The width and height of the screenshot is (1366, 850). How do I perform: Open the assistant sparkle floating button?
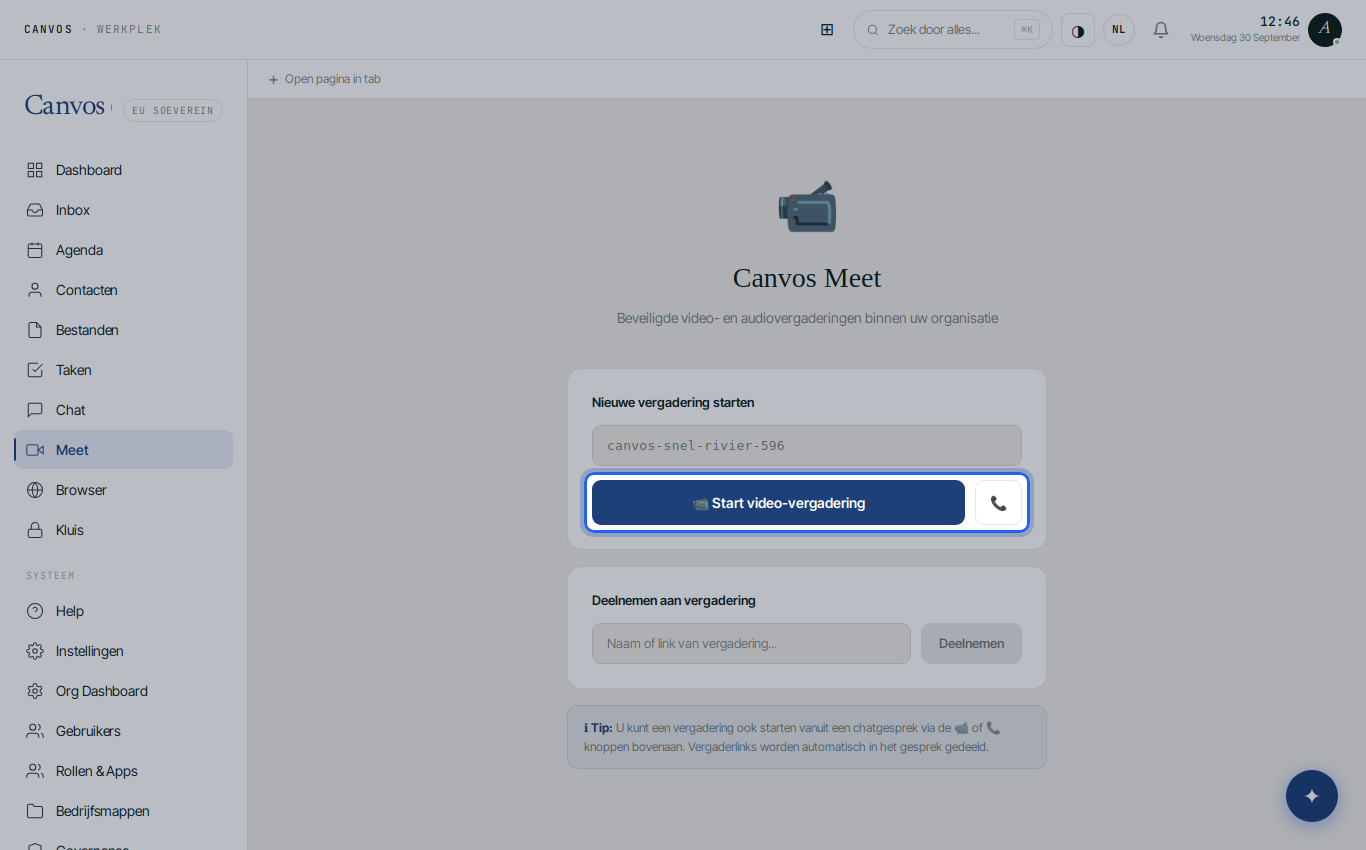(x=1312, y=796)
